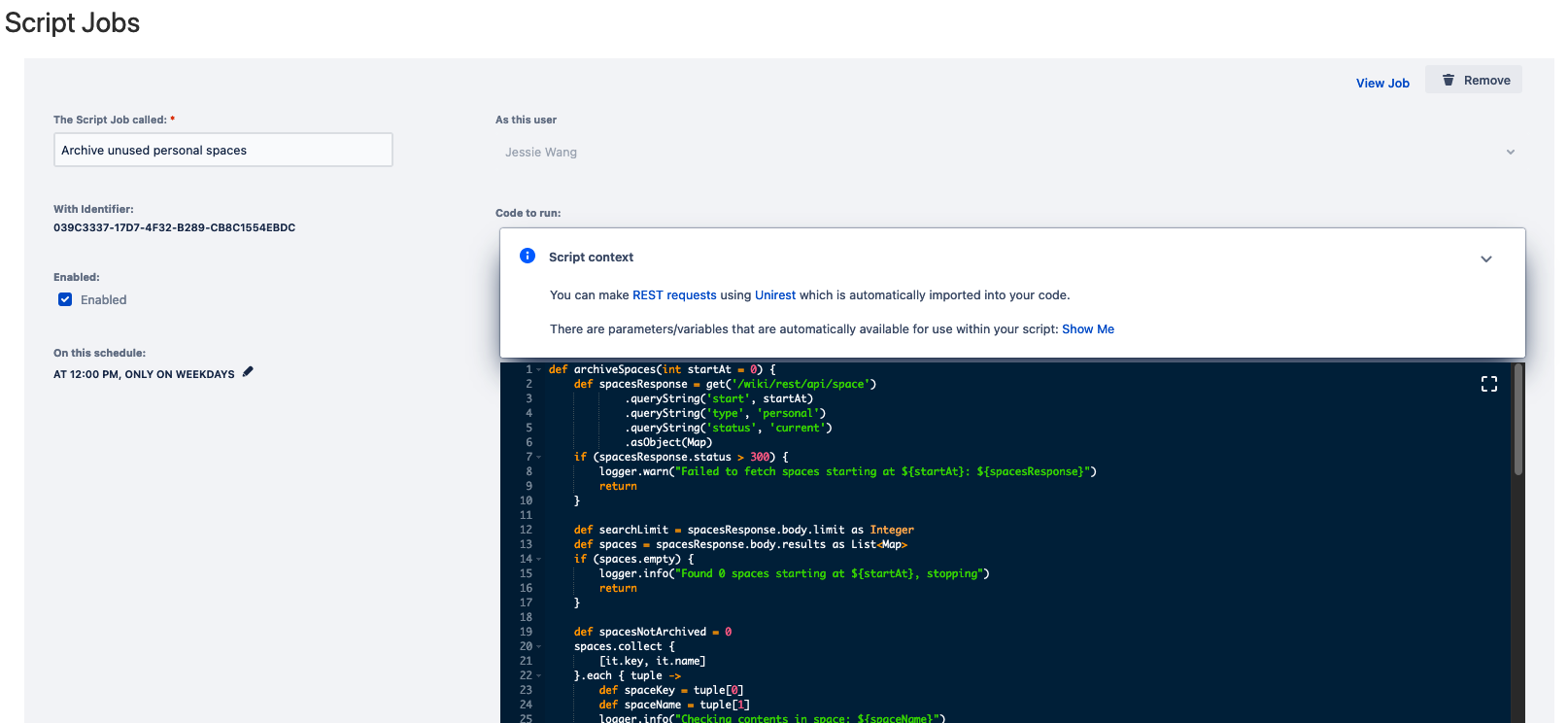Click the Script Job name input field

coord(223,150)
